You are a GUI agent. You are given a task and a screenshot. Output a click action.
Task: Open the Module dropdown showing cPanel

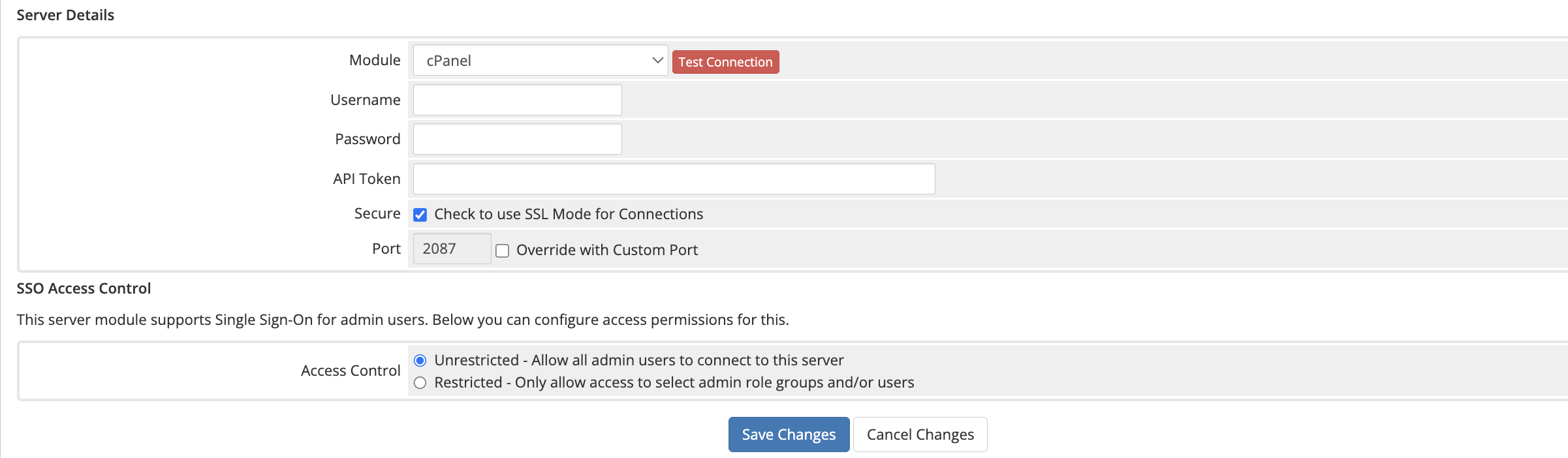pyautogui.click(x=541, y=61)
